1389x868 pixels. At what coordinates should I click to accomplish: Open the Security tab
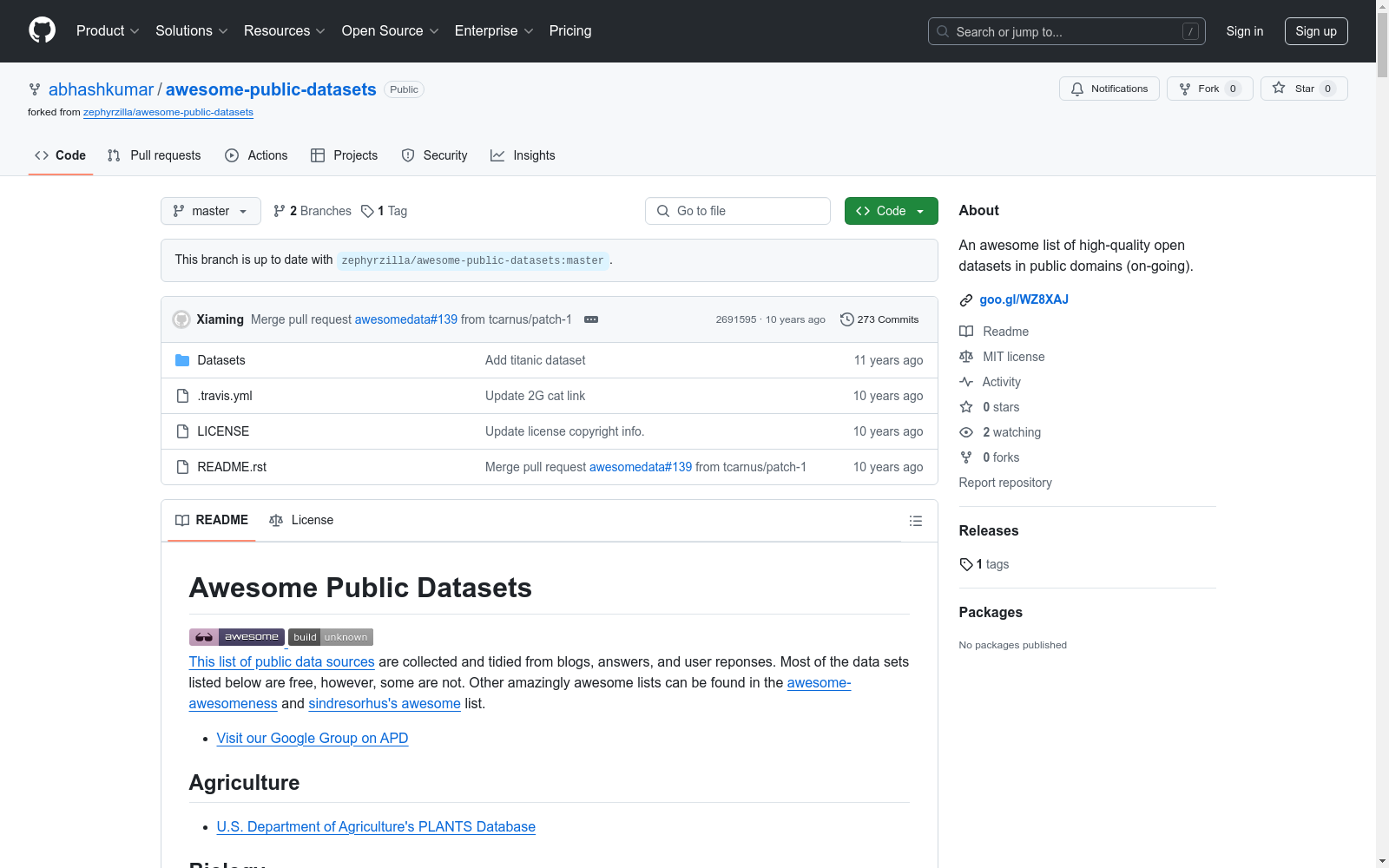[x=434, y=155]
